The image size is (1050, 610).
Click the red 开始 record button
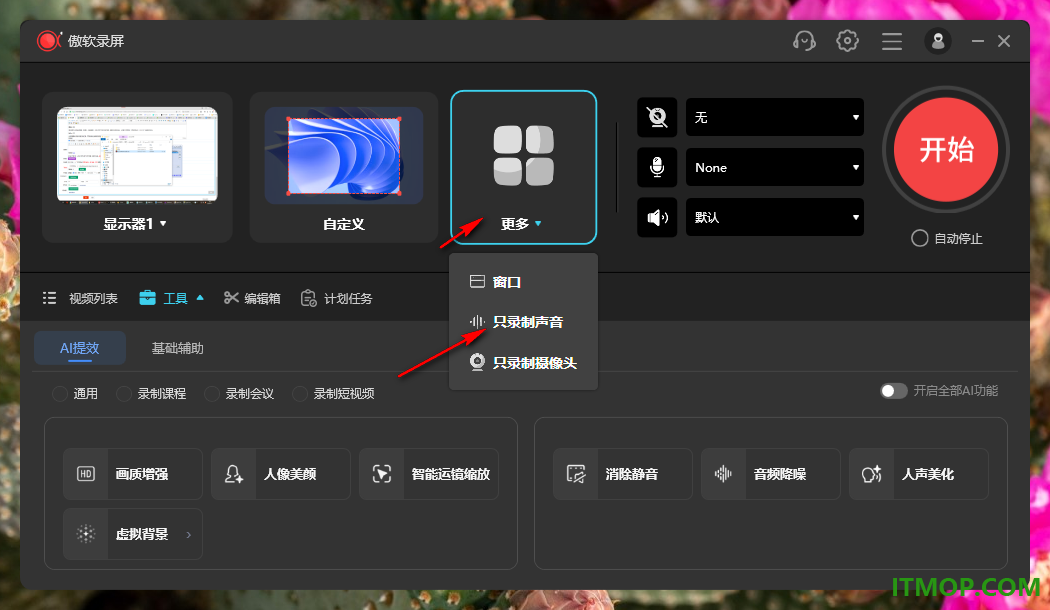pos(946,149)
